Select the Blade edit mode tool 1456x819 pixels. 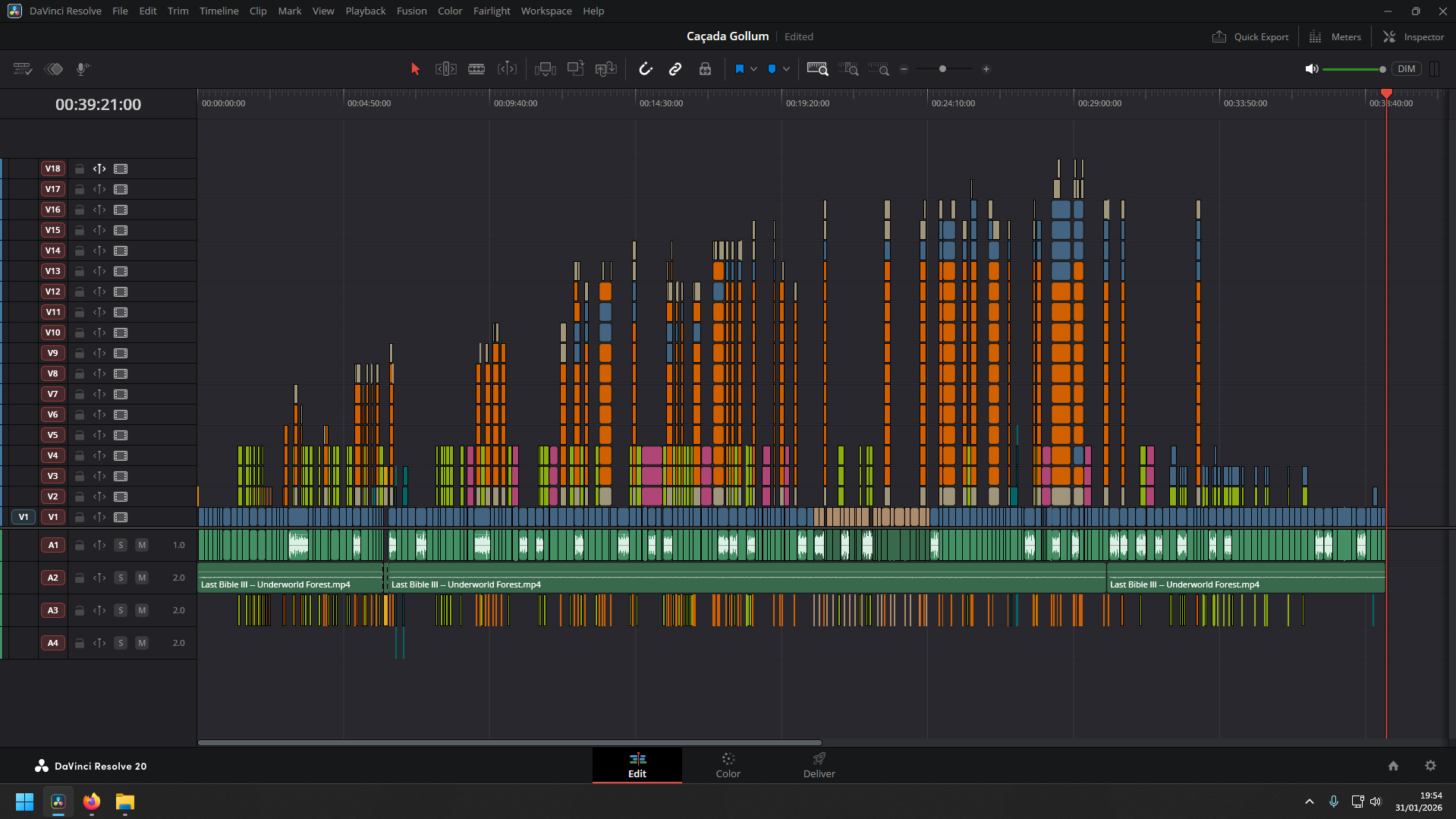click(x=476, y=69)
